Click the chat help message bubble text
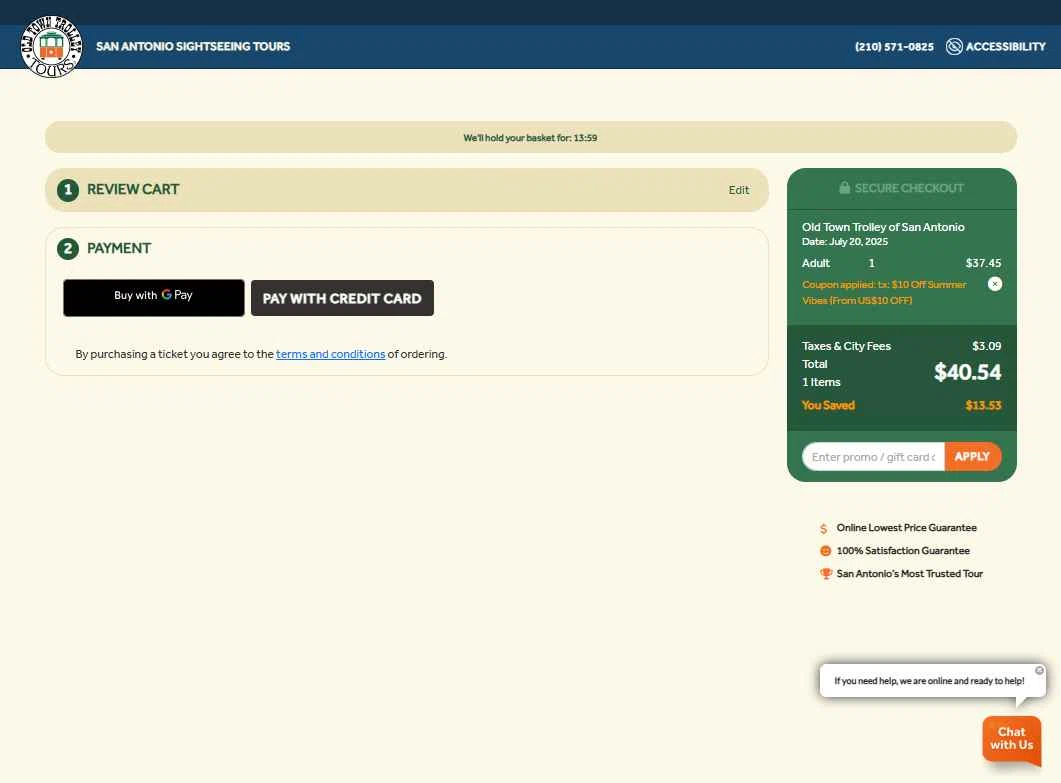 point(929,681)
